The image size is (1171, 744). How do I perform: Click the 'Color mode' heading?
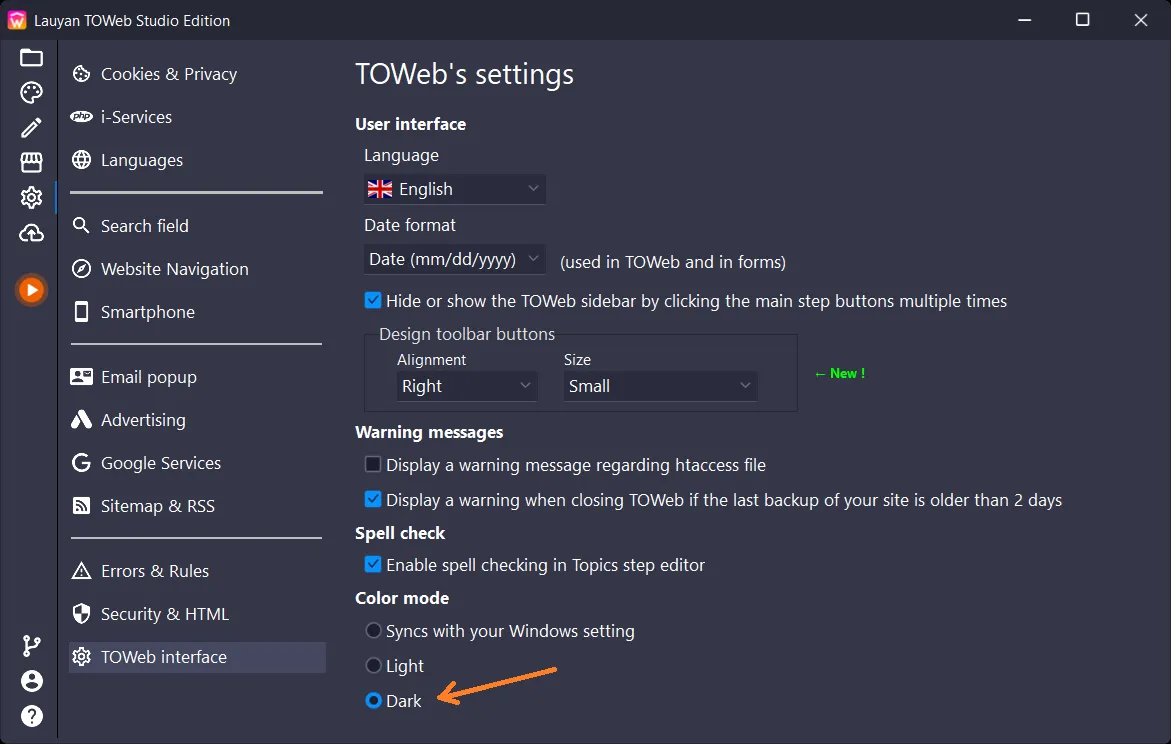tap(403, 598)
